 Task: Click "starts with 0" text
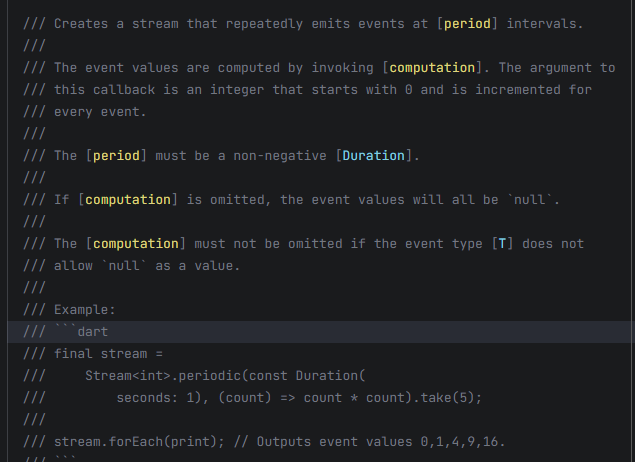coord(362,90)
